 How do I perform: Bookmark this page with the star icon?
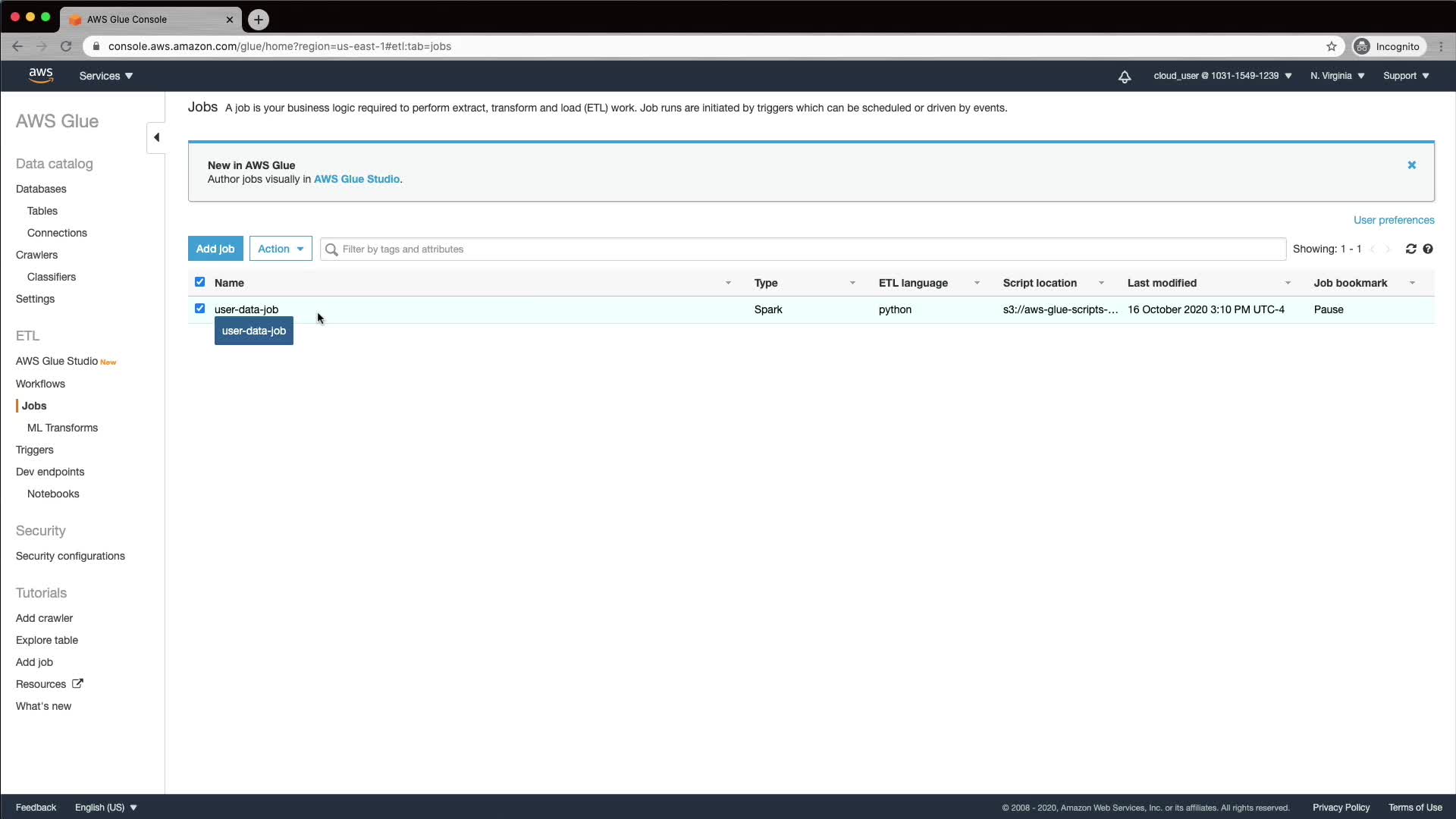[1331, 46]
